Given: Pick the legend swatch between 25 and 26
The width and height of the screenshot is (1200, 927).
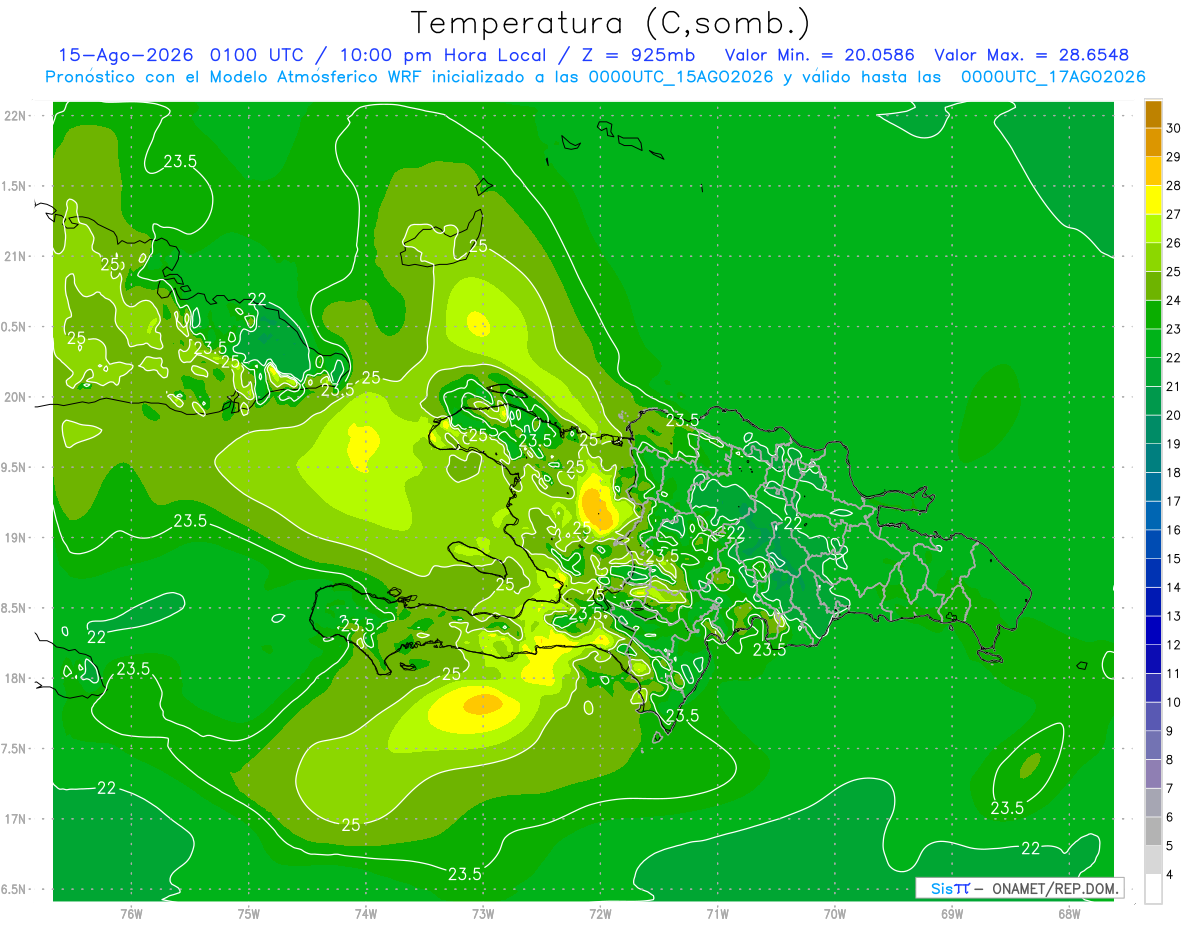Looking at the screenshot, I should (1153, 257).
